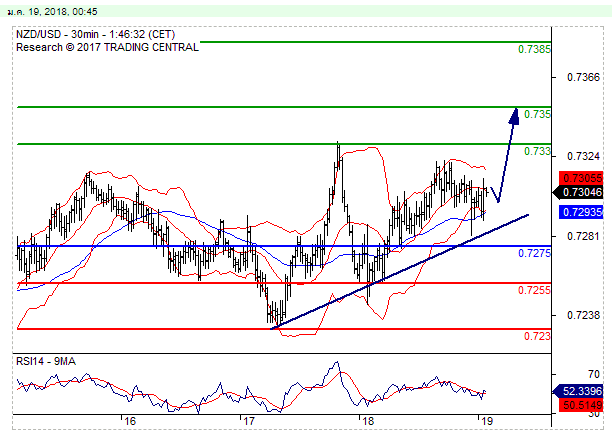Click the green 0.7385 resistance label
This screenshot has width=612, height=444.
click(534, 49)
